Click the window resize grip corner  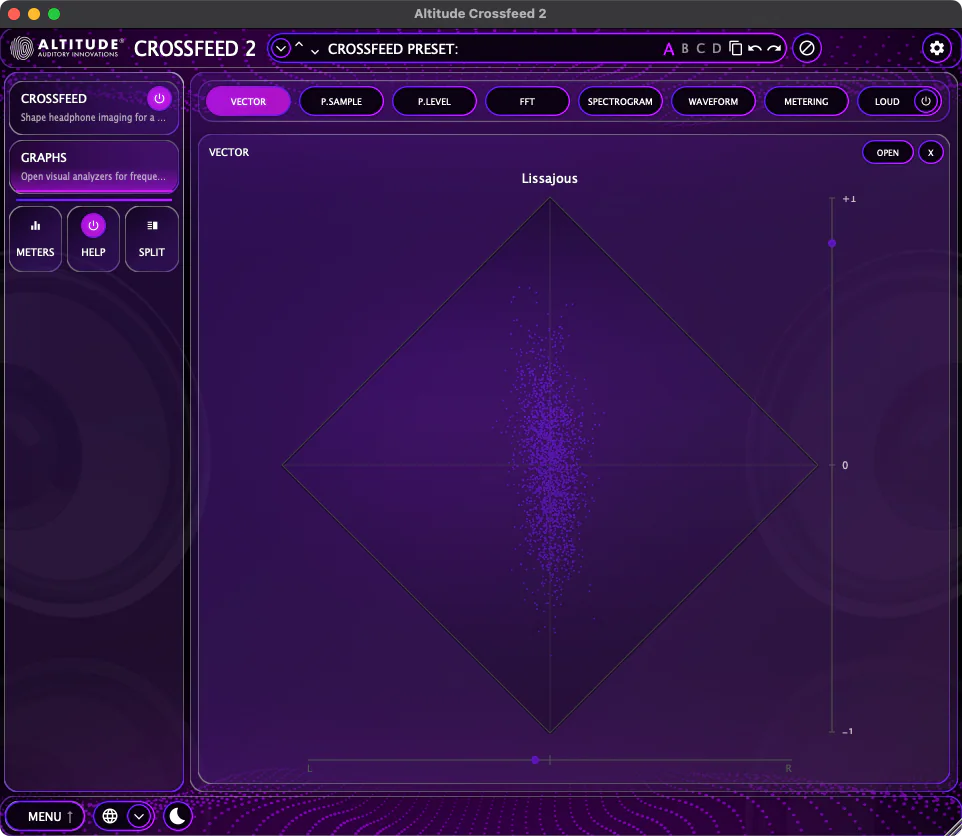pos(953,827)
